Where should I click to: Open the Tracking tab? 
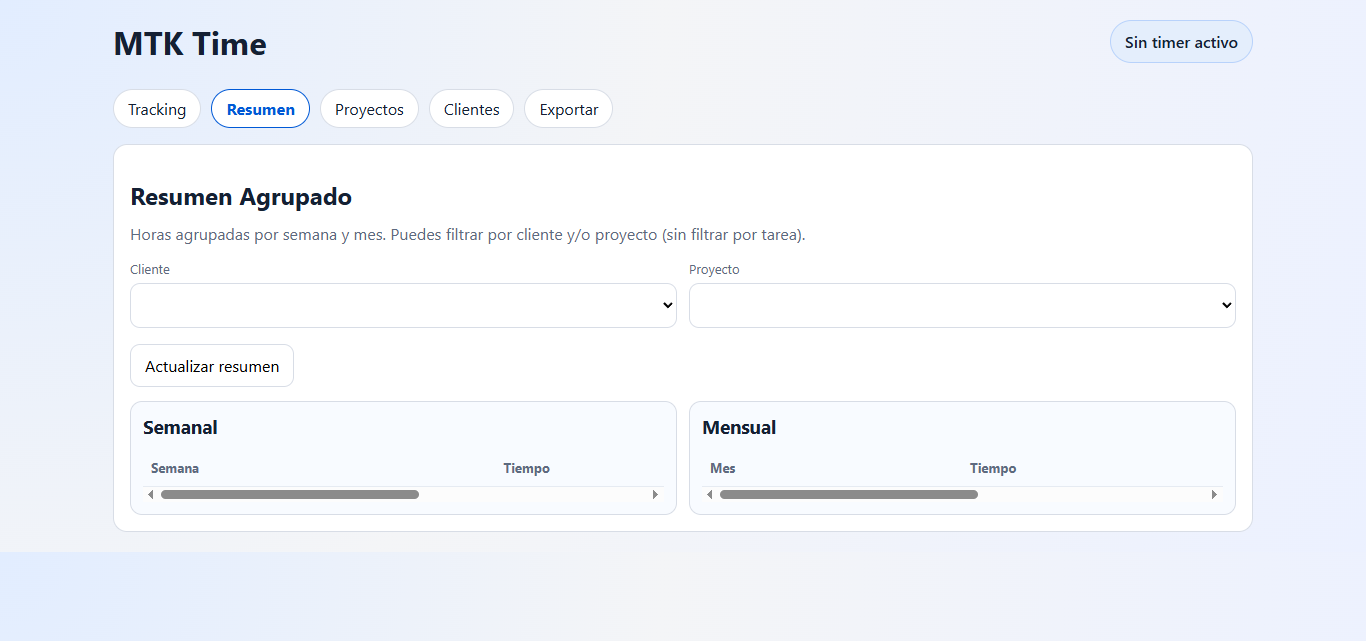click(157, 109)
